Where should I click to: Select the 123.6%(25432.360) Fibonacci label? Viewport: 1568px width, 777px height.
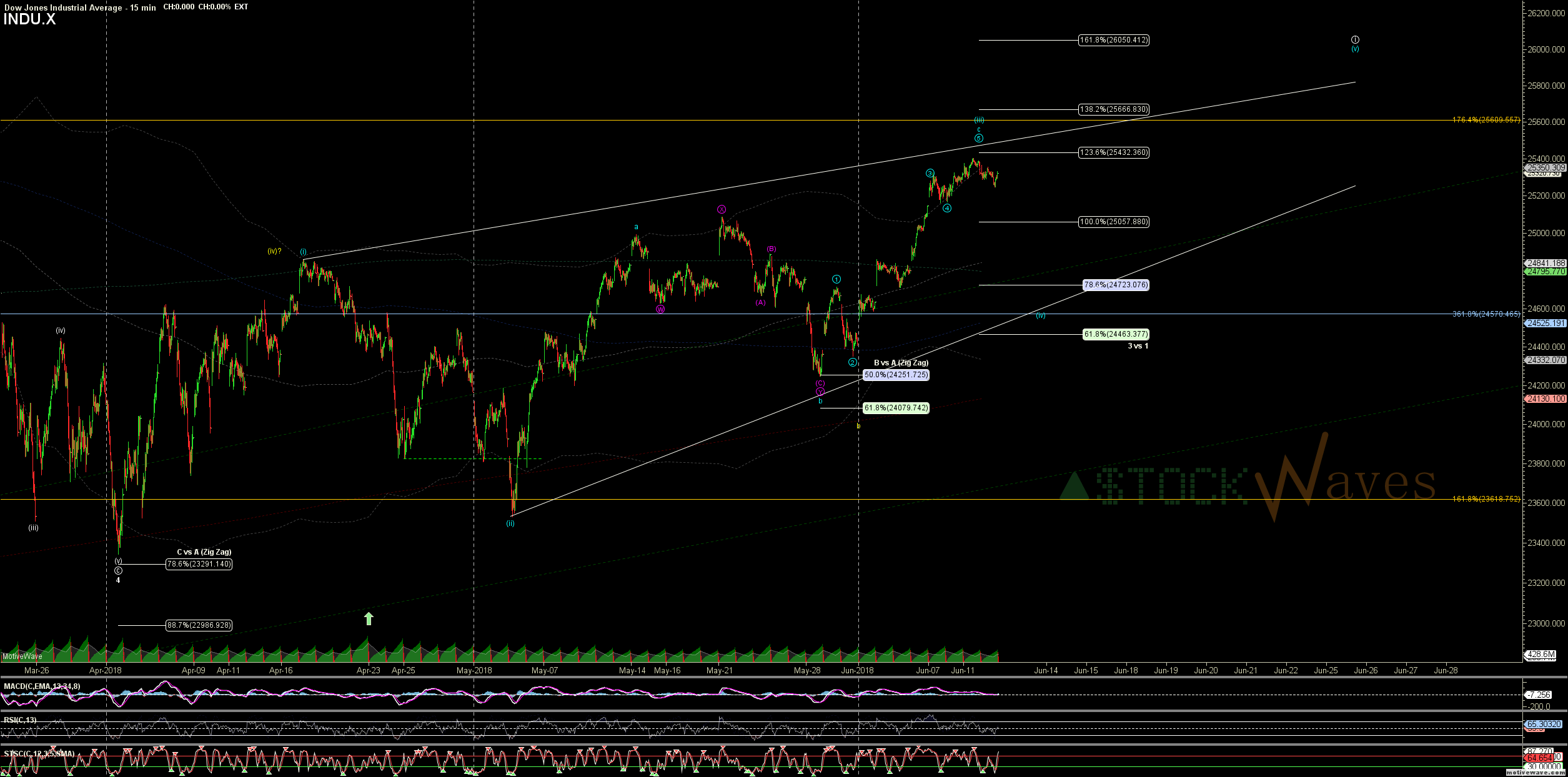pos(1114,152)
